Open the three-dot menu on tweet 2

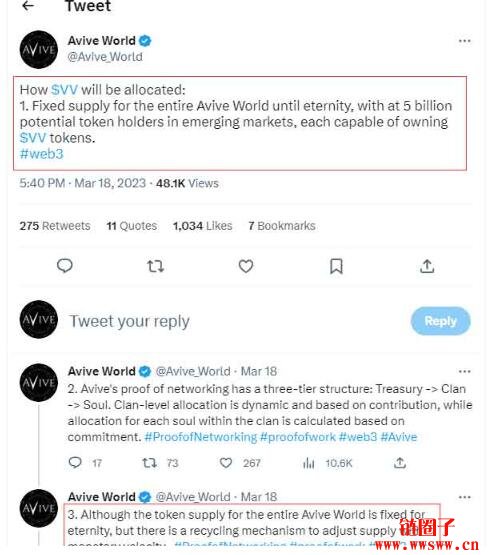click(464, 371)
